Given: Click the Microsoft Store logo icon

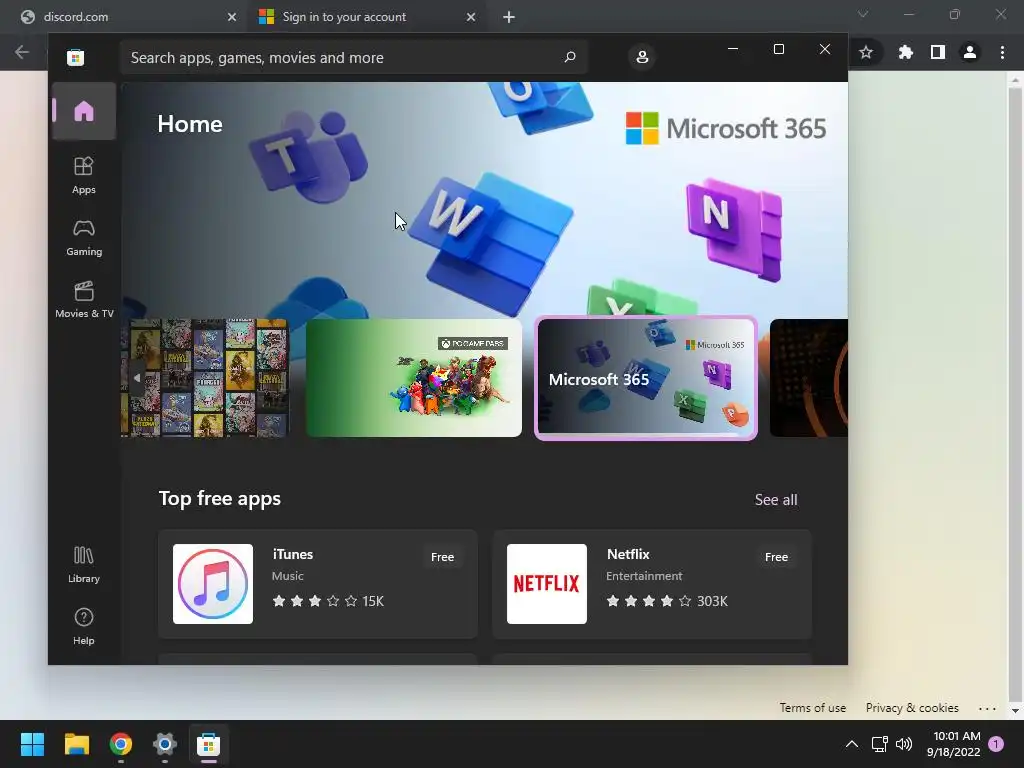Looking at the screenshot, I should coord(76,57).
